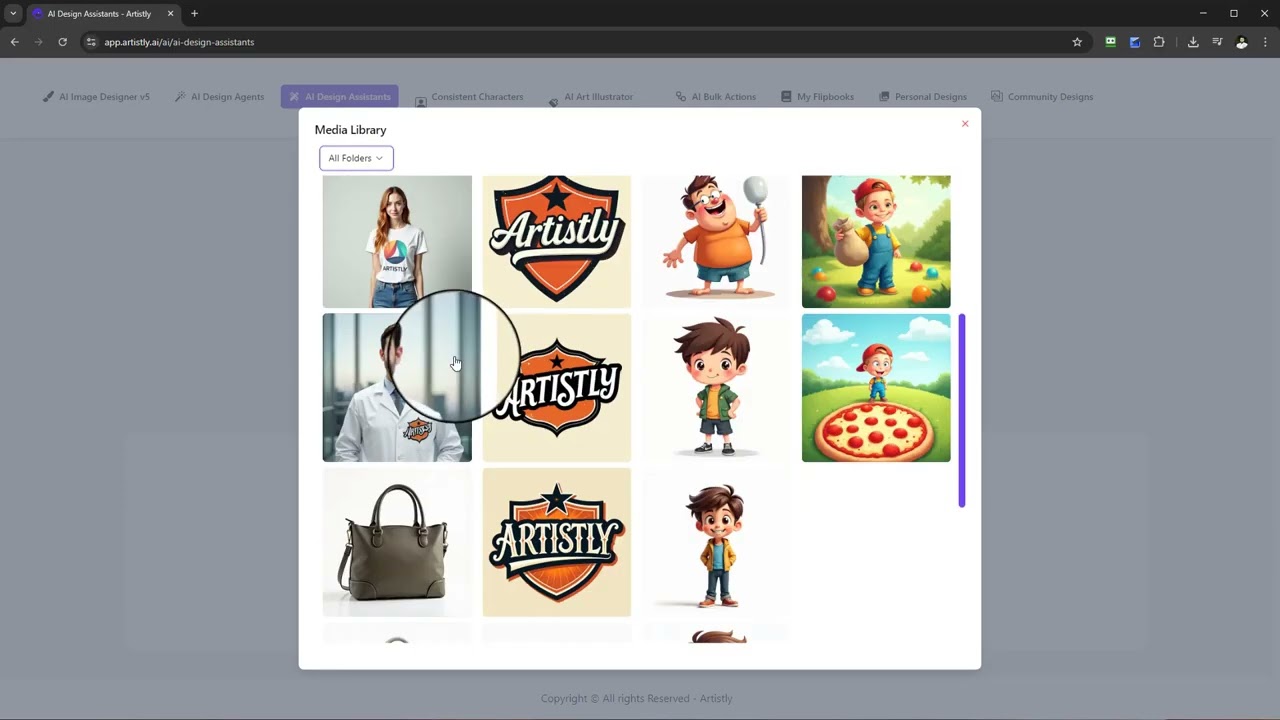Switch to AI Image Designer v5 tab
The width and height of the screenshot is (1280, 720).
(x=96, y=97)
